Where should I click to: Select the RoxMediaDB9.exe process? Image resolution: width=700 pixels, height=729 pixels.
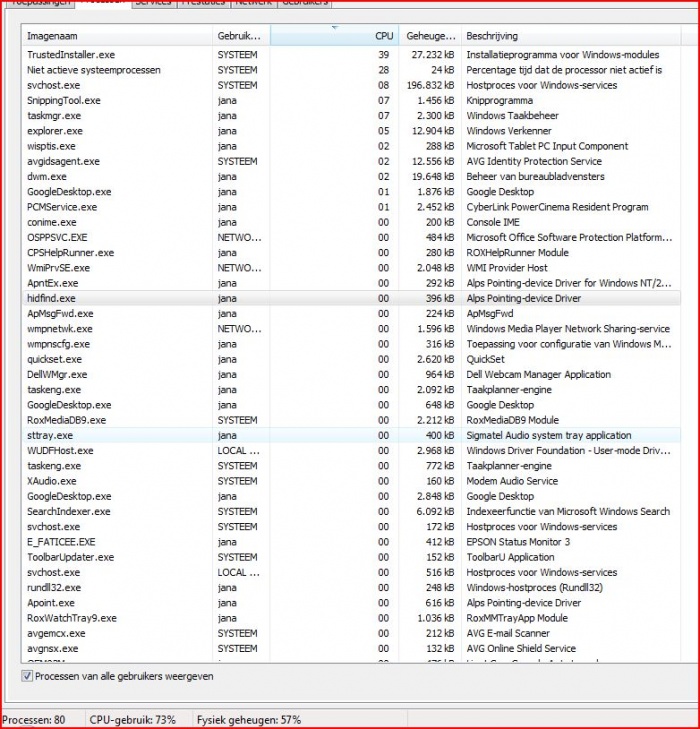point(351,420)
